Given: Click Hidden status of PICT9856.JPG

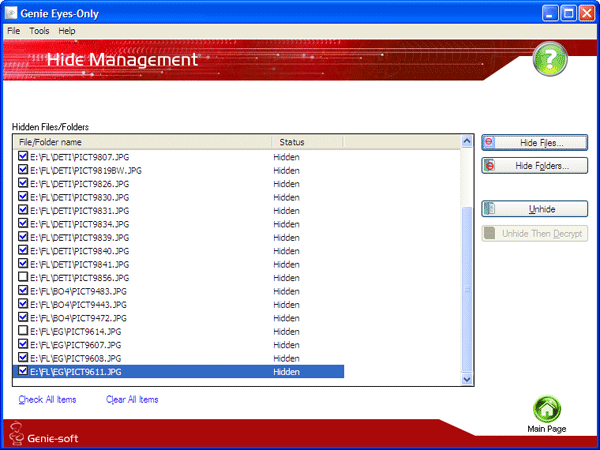Looking at the screenshot, I should click(x=286, y=278).
